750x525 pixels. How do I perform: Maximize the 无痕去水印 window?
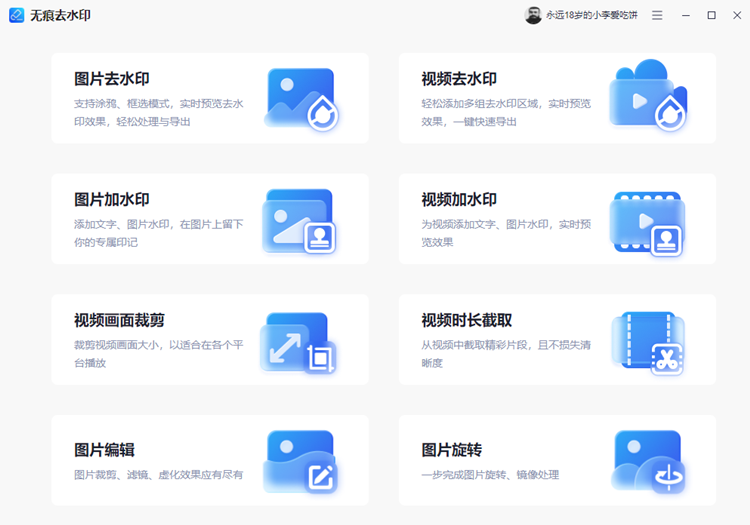click(x=711, y=15)
